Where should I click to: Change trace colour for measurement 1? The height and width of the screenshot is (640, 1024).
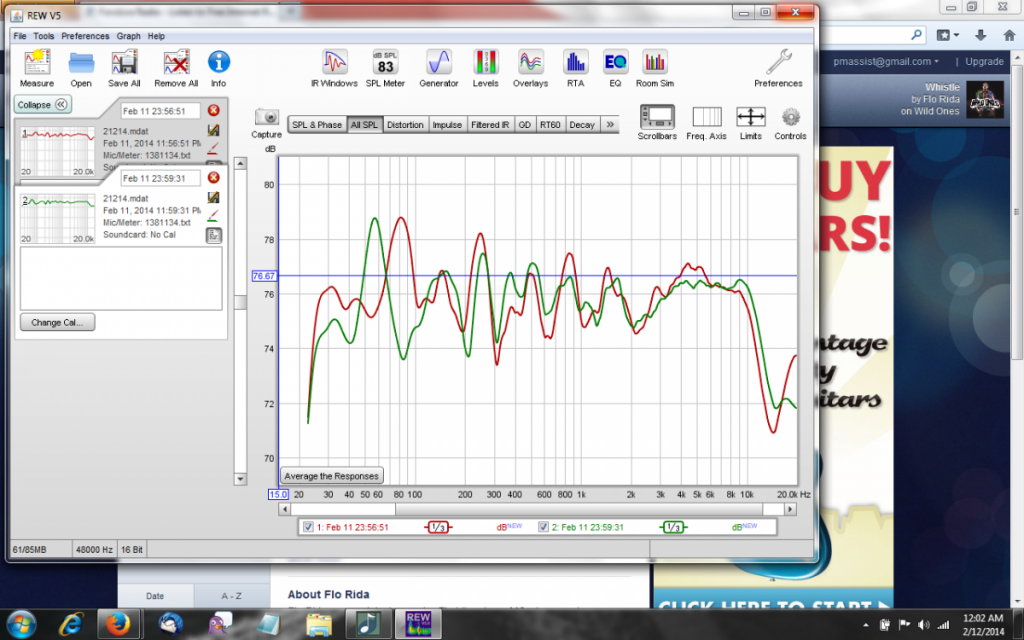(214, 148)
